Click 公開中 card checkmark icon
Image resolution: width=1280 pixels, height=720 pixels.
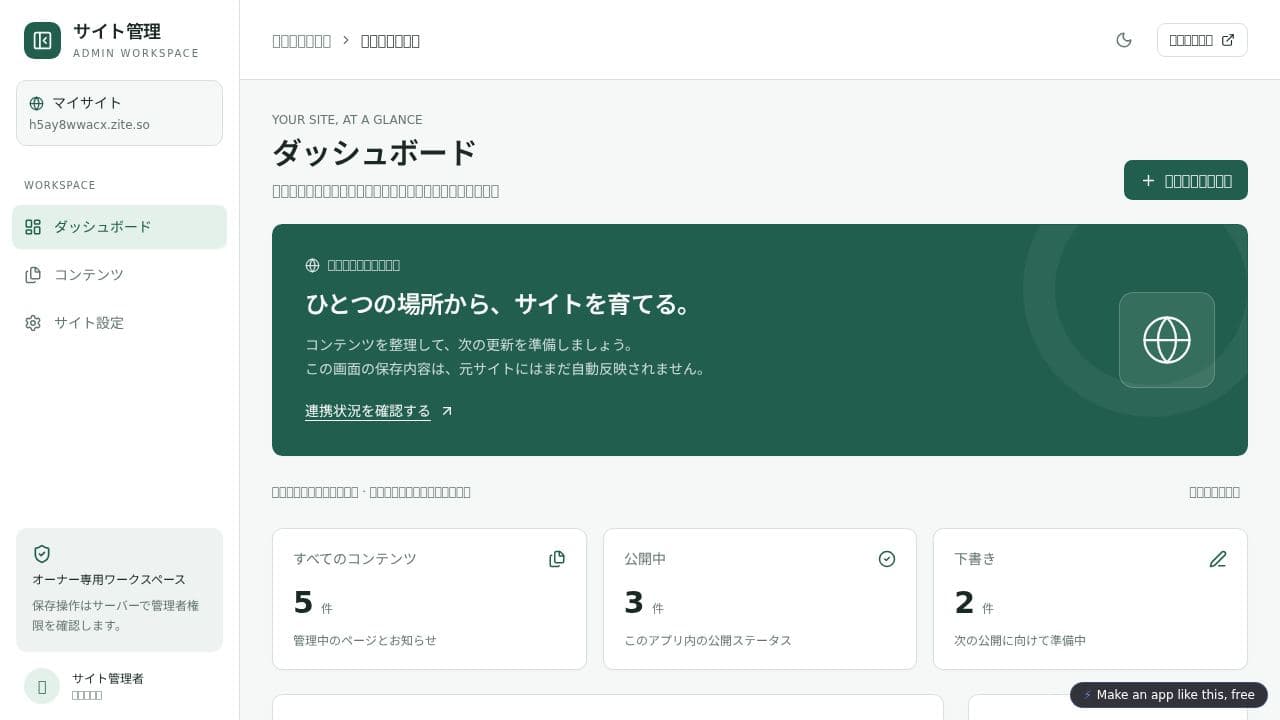(887, 559)
